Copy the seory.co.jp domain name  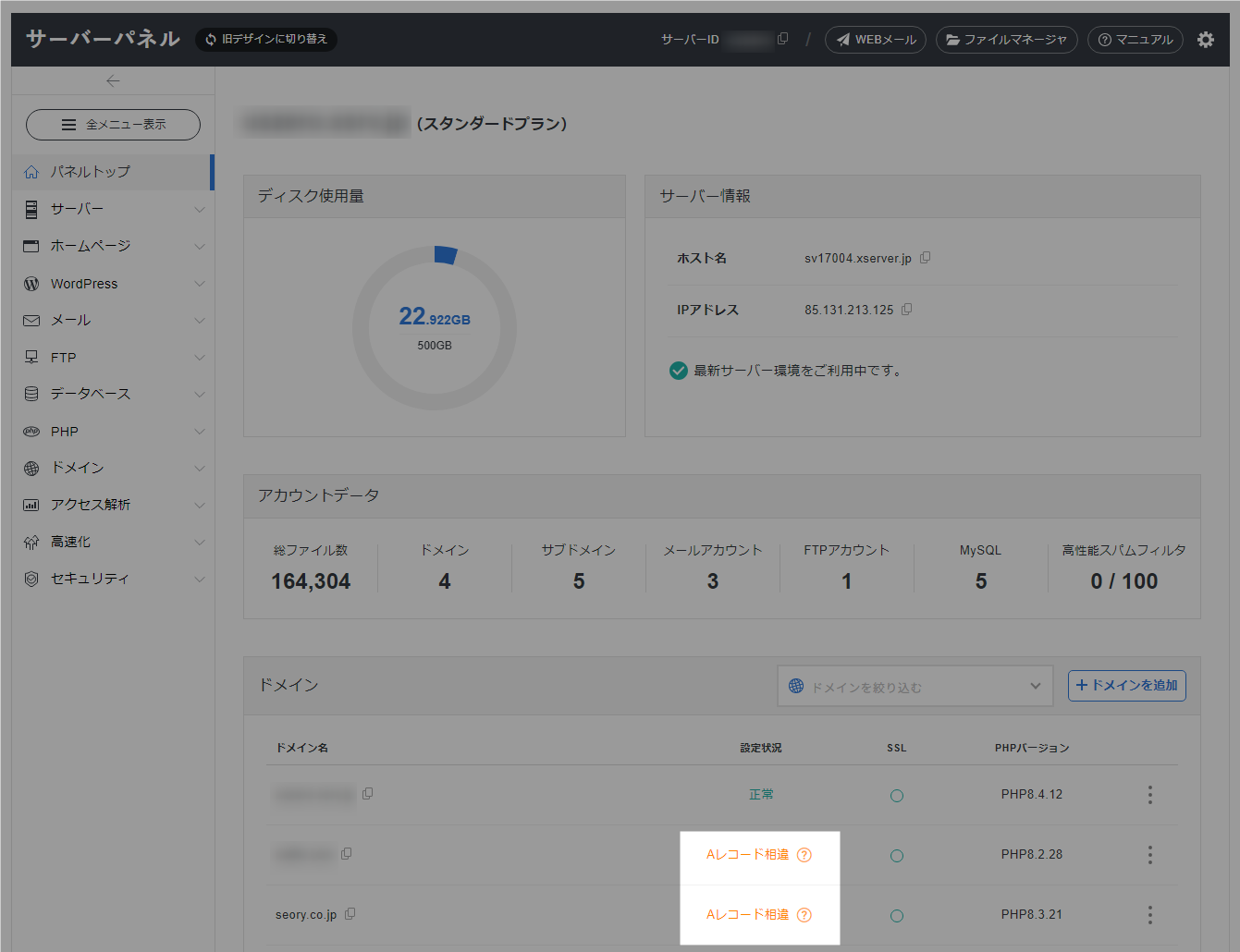[x=350, y=912]
